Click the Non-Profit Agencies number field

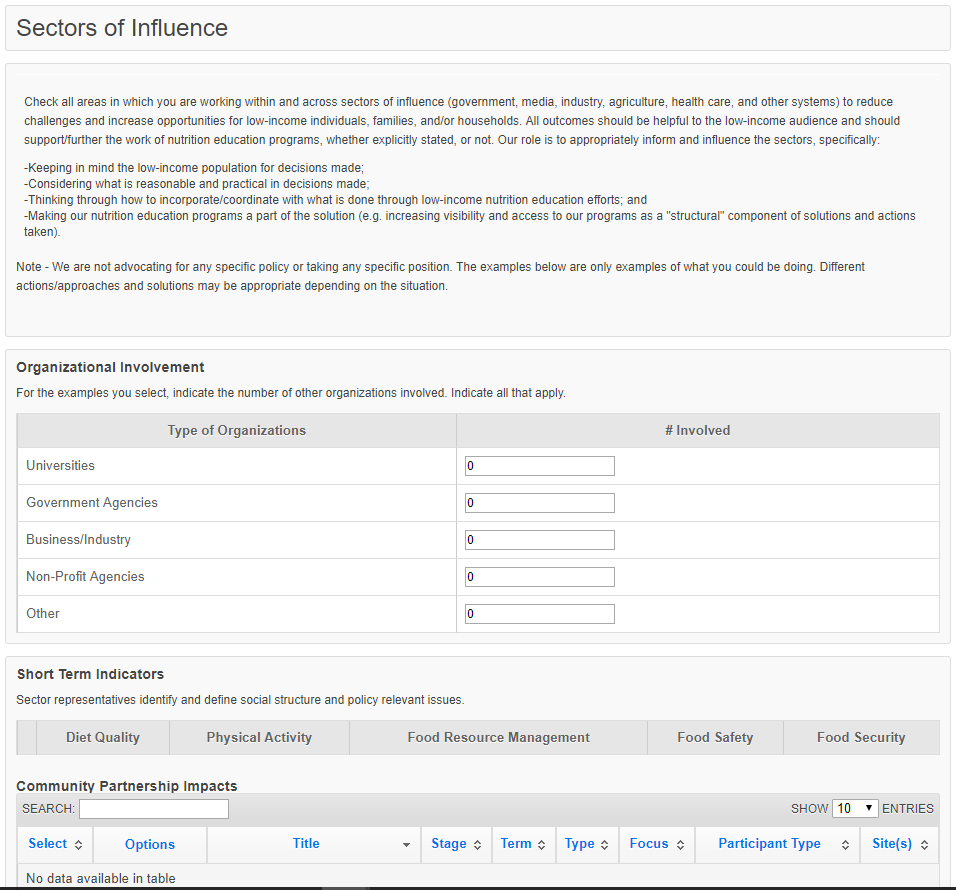pyautogui.click(x=539, y=577)
